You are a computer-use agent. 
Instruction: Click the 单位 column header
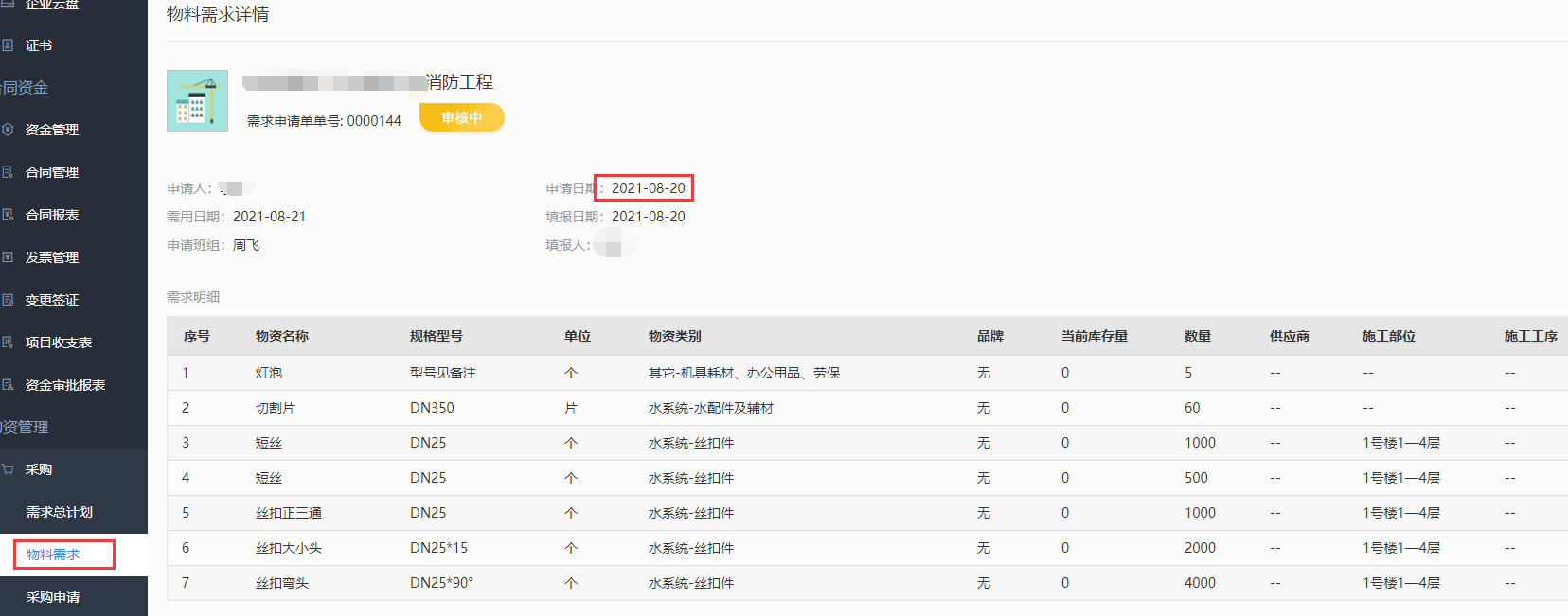pyautogui.click(x=578, y=336)
